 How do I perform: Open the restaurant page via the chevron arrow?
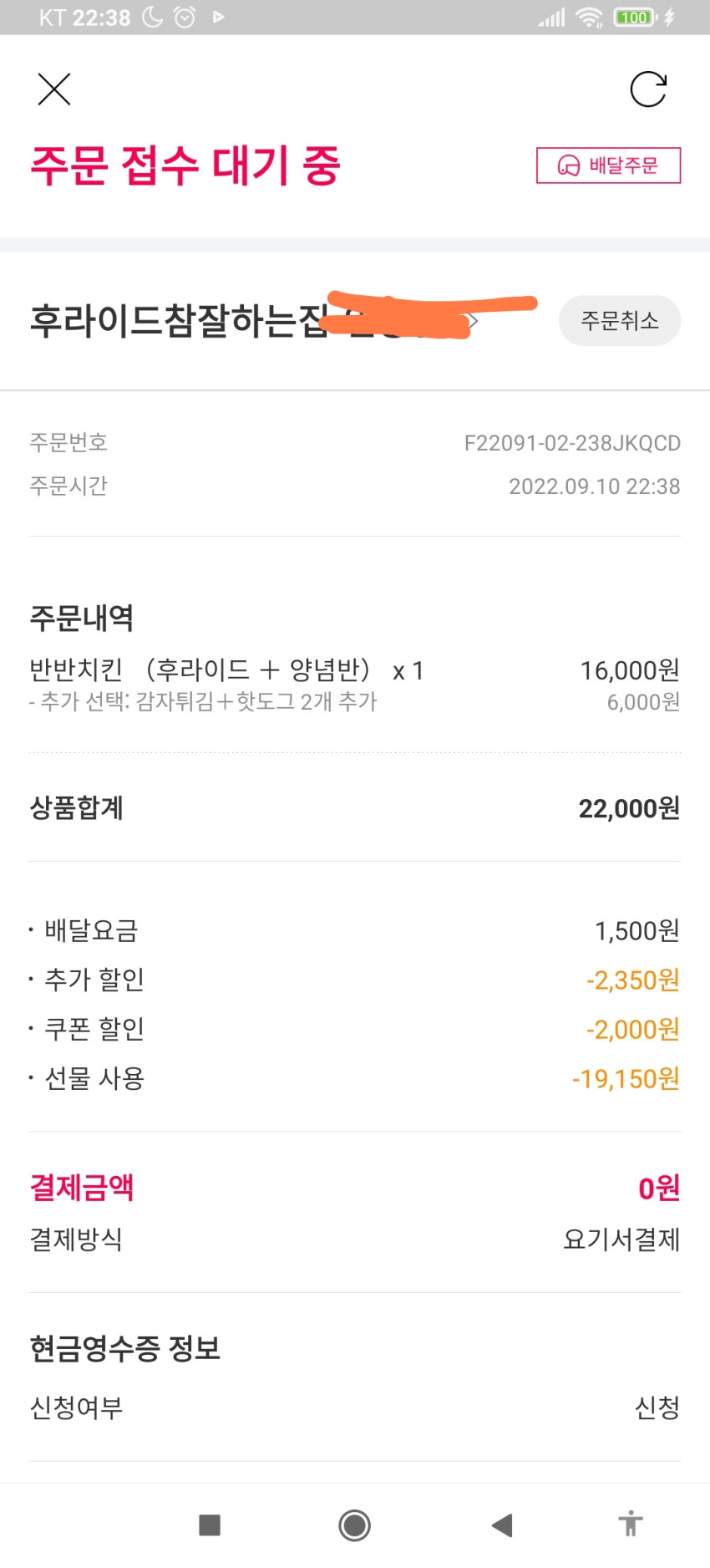coord(474,321)
